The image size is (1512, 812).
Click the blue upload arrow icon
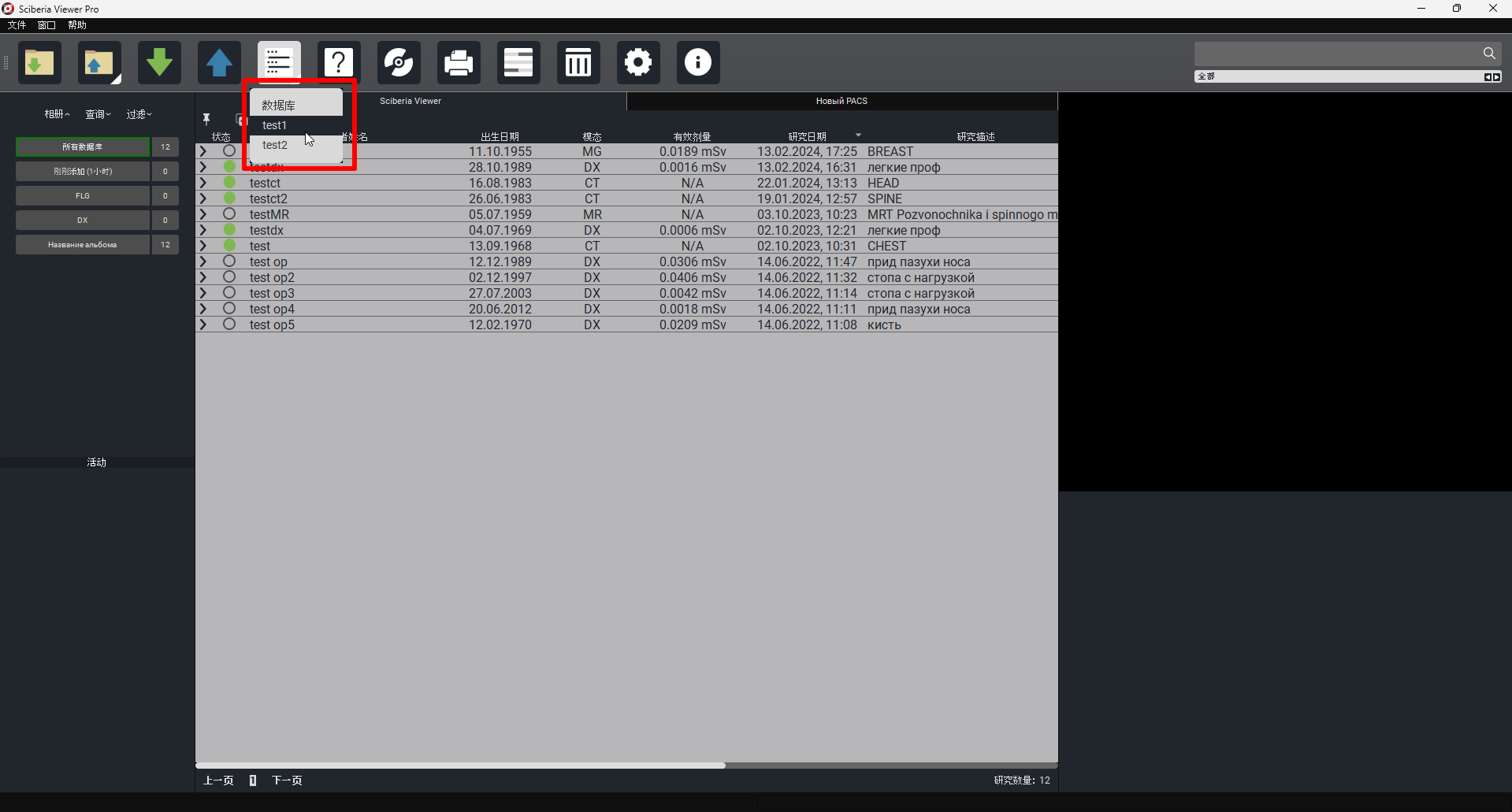[219, 62]
